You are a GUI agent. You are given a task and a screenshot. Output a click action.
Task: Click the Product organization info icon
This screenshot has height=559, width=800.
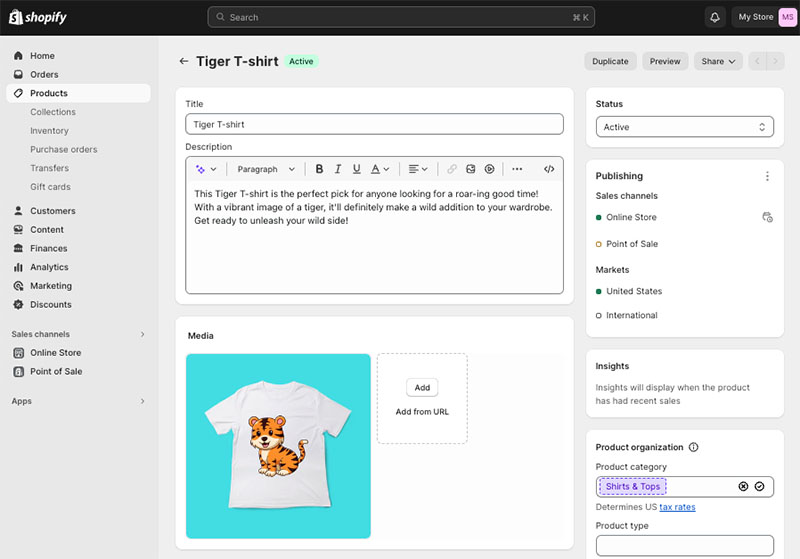(693, 447)
